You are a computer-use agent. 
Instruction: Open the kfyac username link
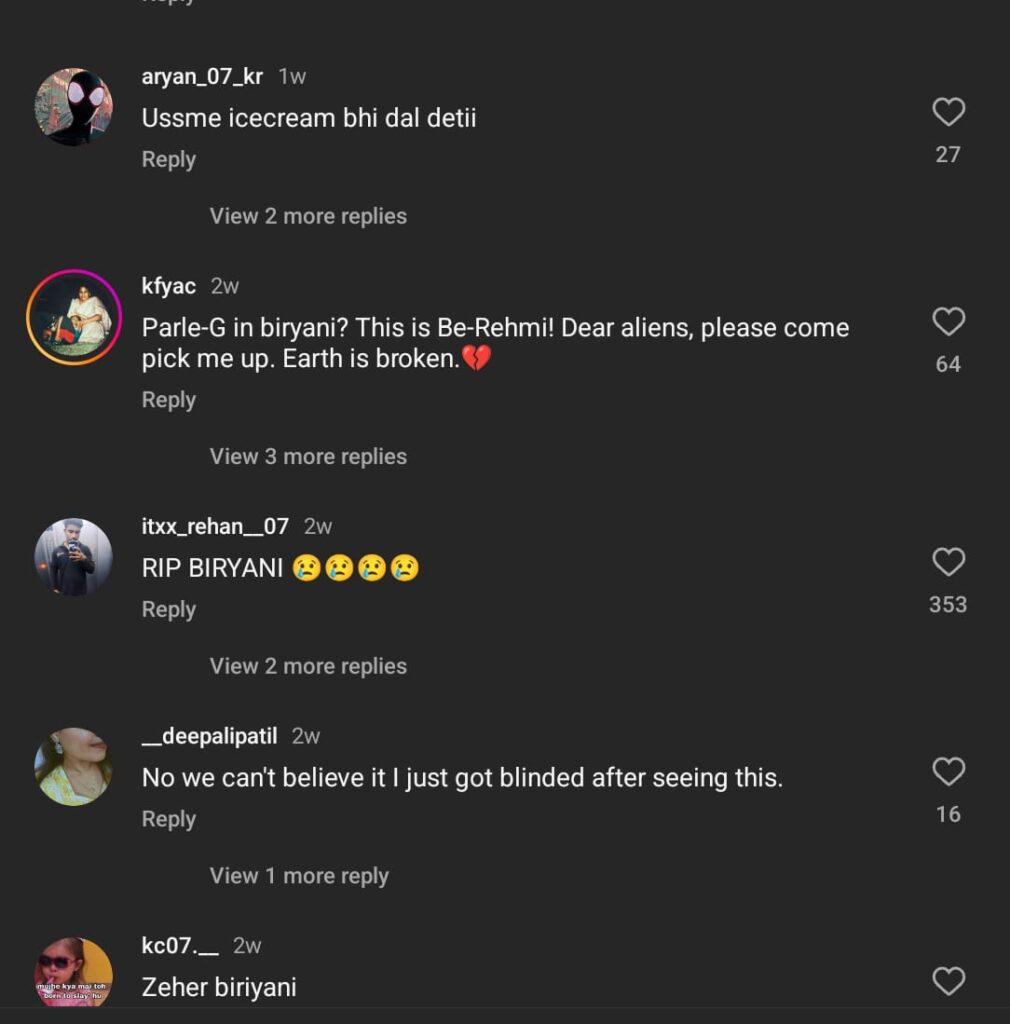169,286
